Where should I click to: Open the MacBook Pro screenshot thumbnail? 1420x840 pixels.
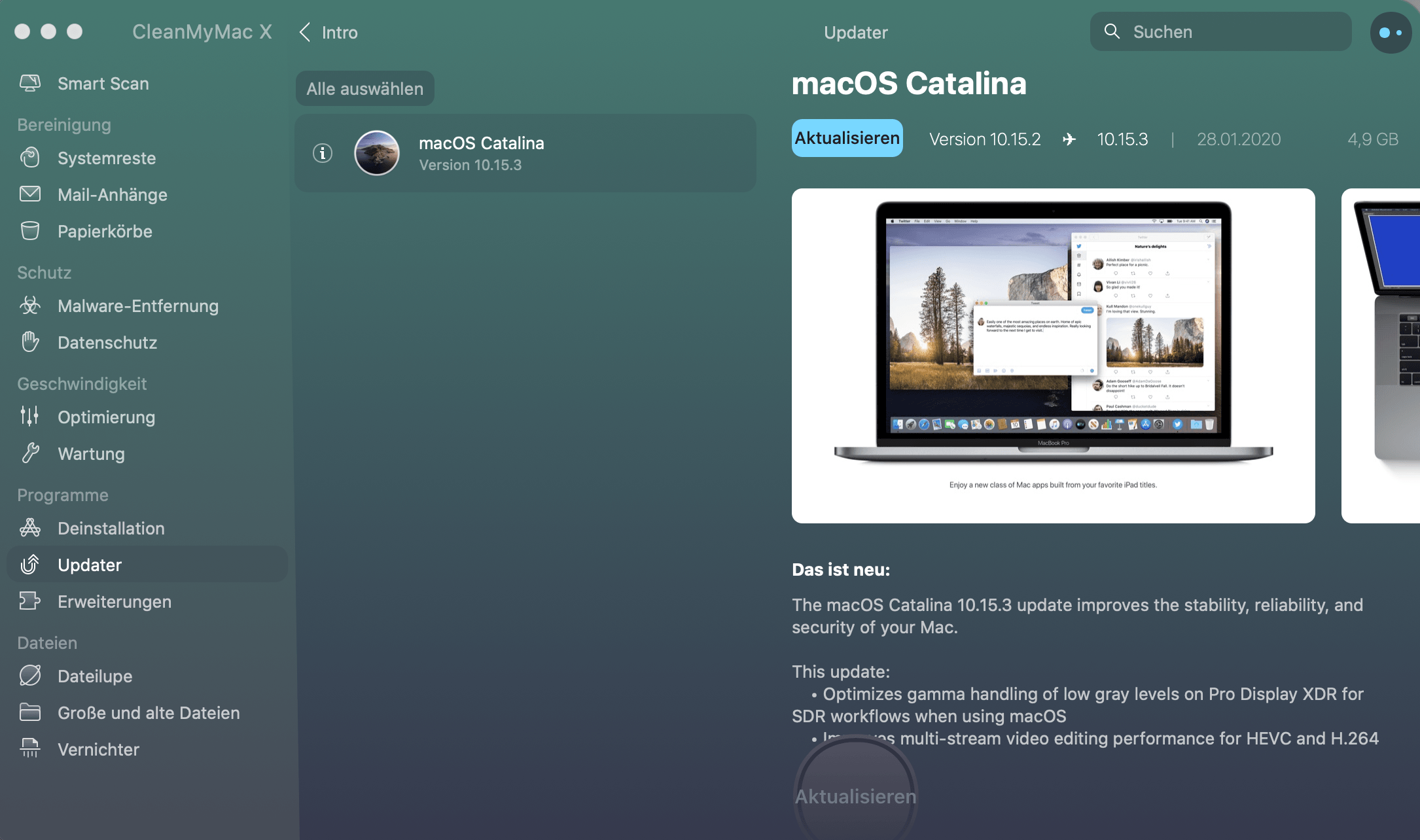click(x=1054, y=356)
